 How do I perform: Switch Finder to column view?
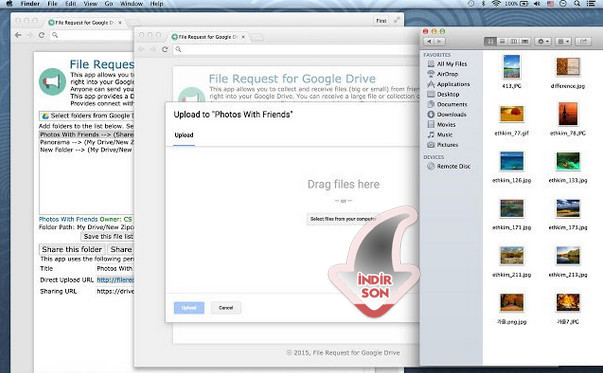513,41
